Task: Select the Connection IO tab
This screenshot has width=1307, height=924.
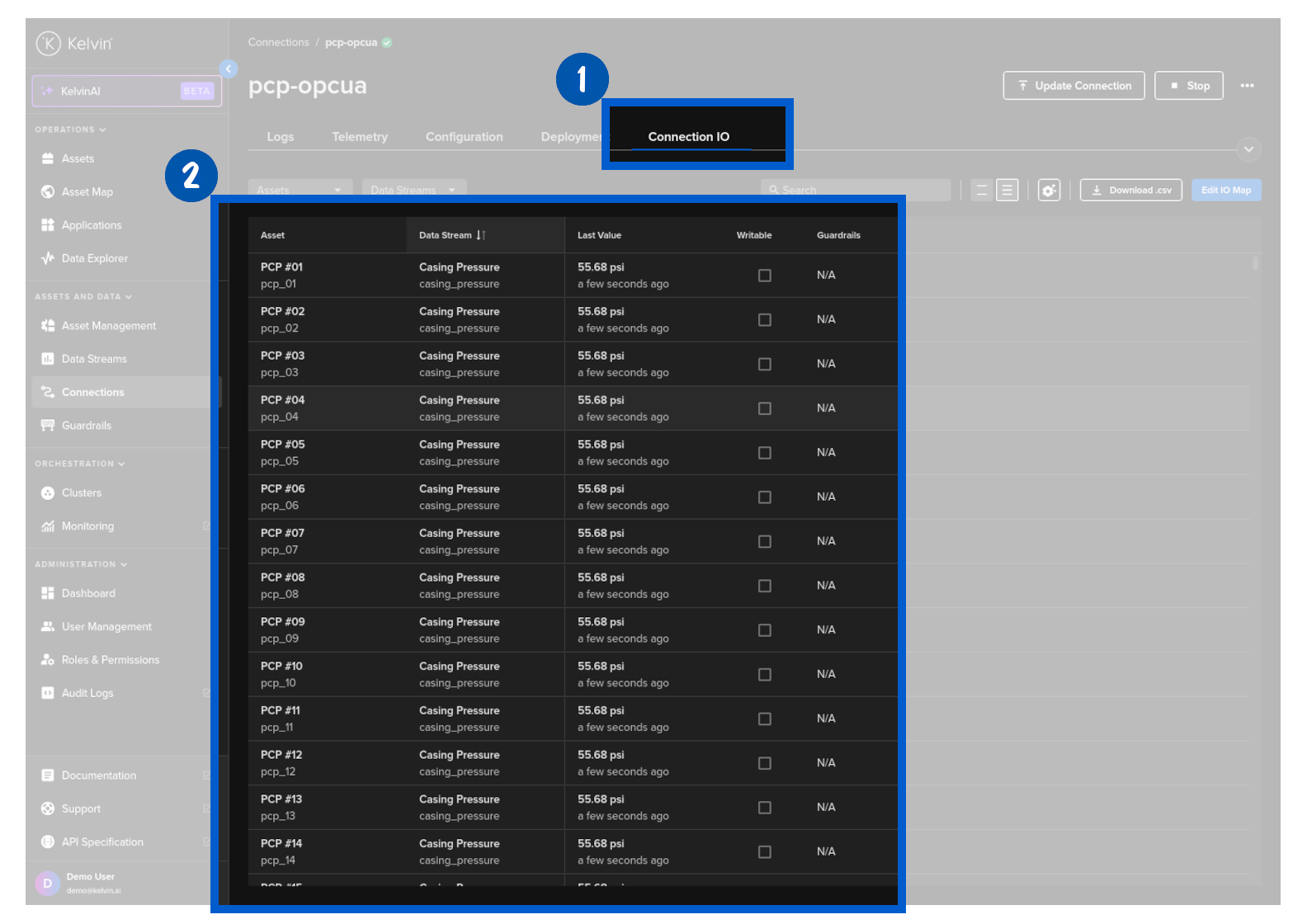Action: click(x=688, y=137)
